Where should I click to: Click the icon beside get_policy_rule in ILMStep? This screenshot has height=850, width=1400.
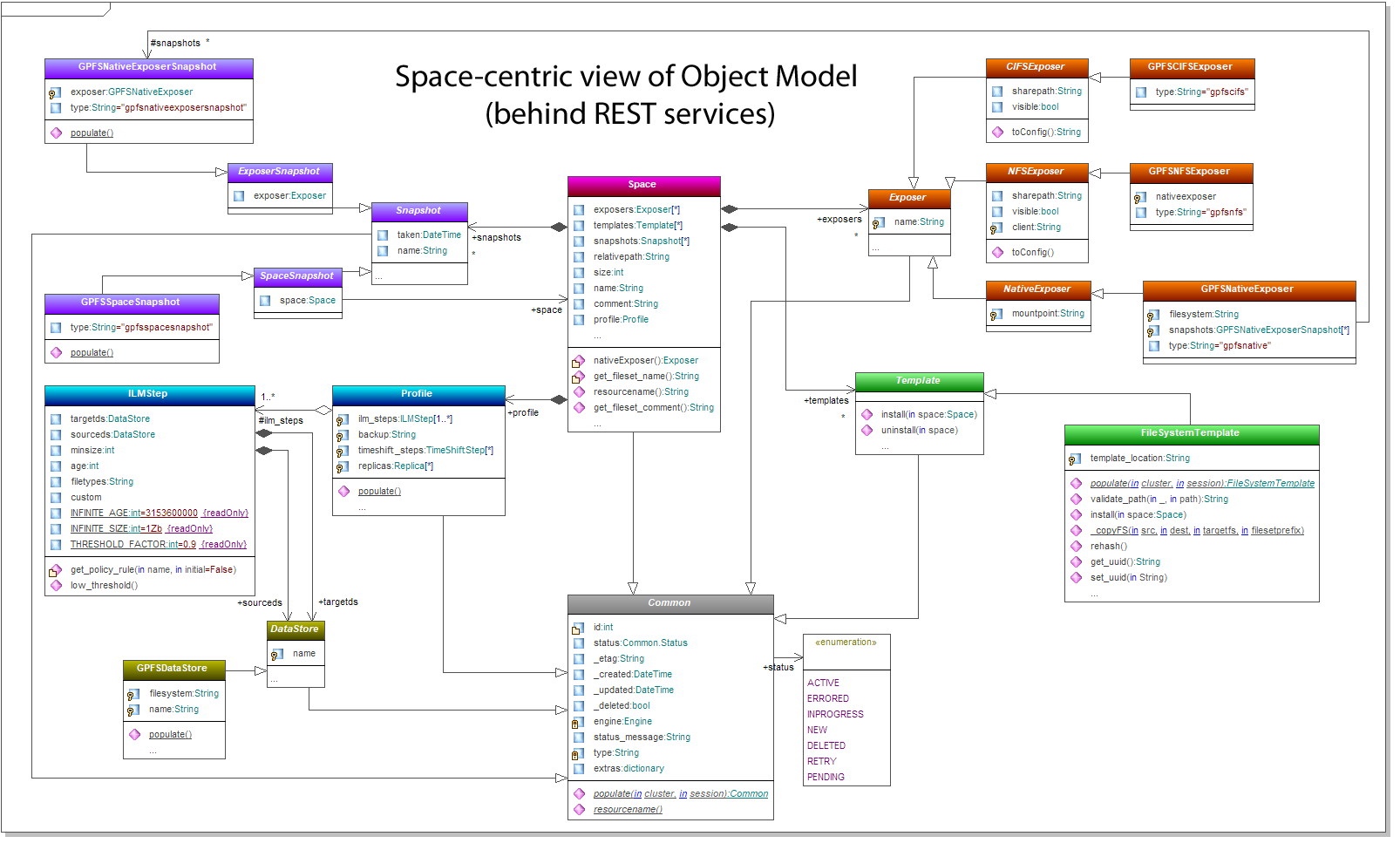point(54,570)
